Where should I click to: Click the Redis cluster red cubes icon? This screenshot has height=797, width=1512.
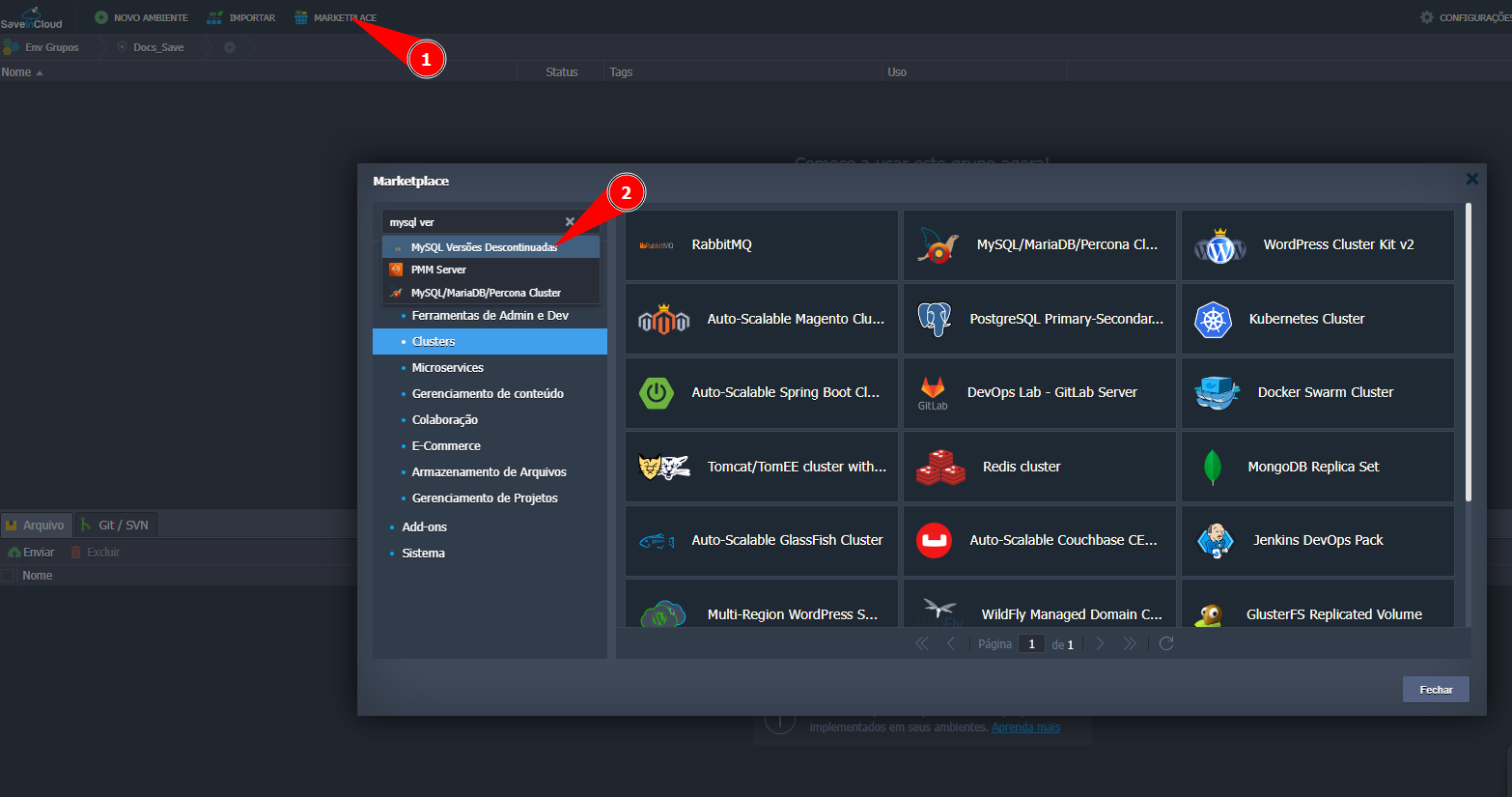coord(940,468)
